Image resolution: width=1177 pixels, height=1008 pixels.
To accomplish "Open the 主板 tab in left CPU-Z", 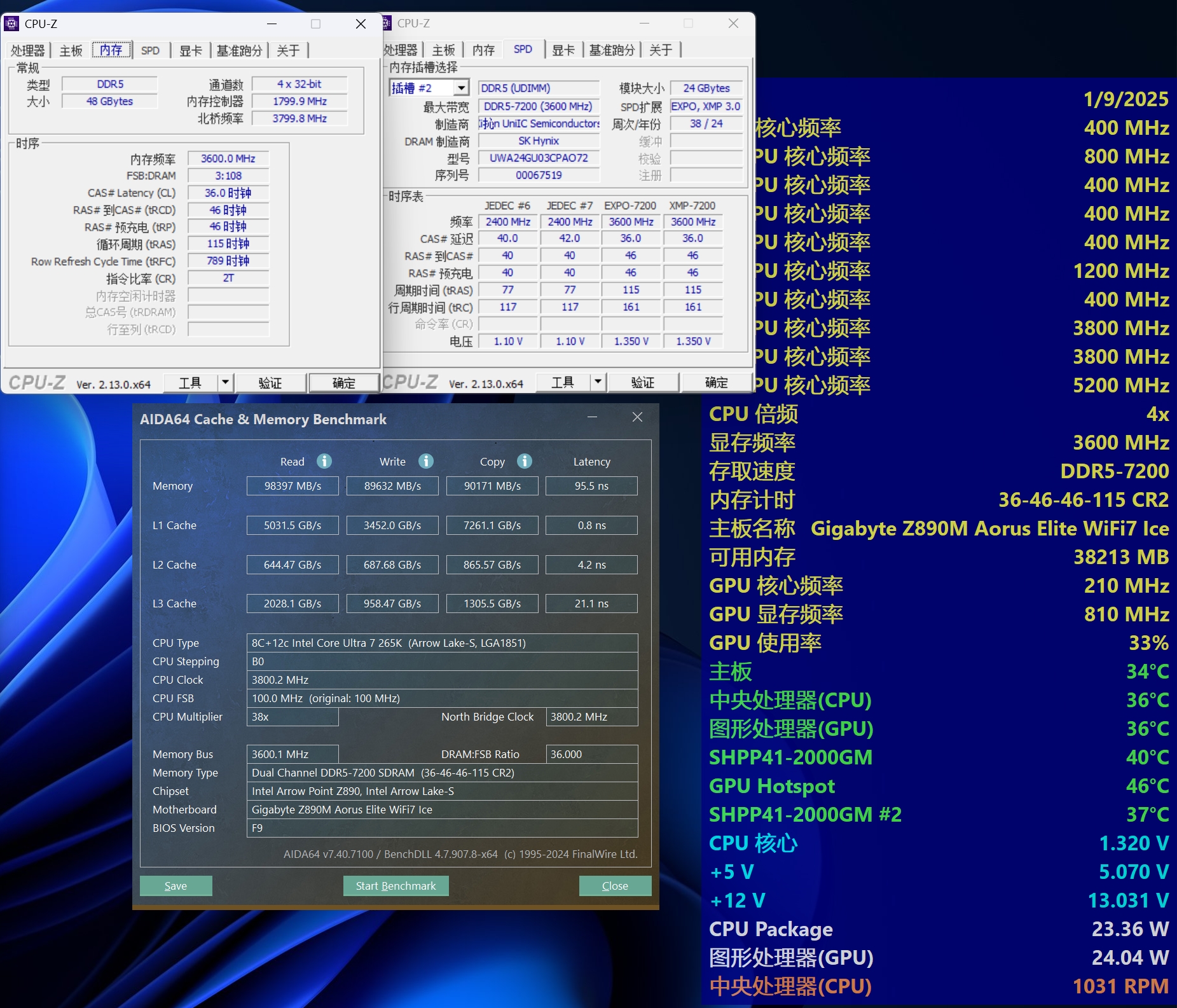I will coord(71,50).
